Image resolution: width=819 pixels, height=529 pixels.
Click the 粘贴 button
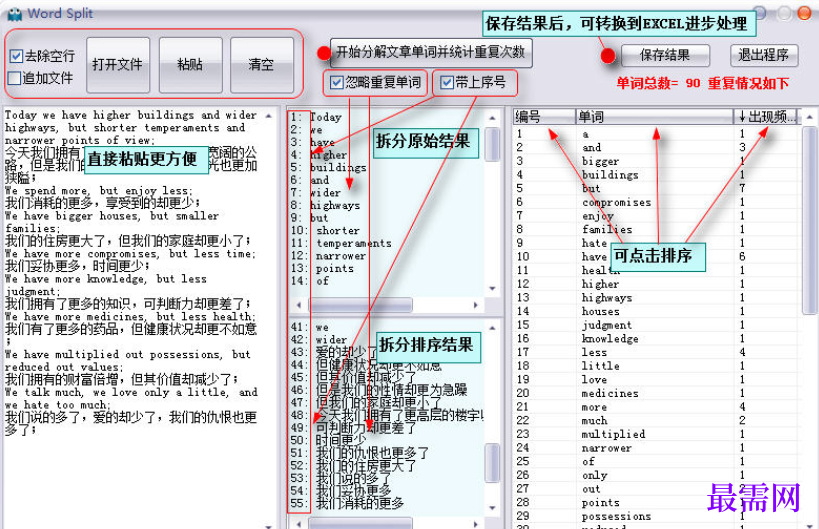190,65
